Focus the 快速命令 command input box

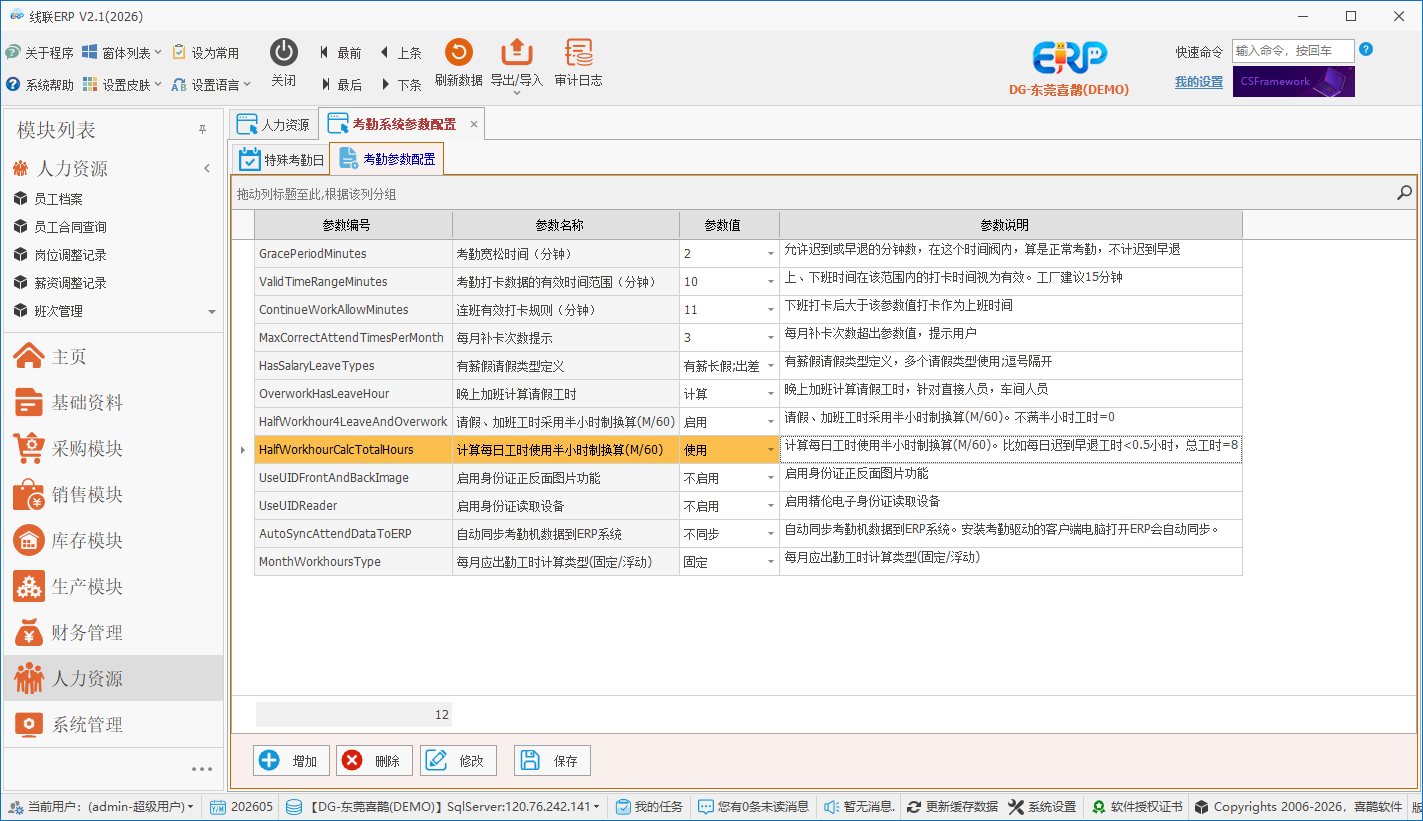click(1293, 51)
